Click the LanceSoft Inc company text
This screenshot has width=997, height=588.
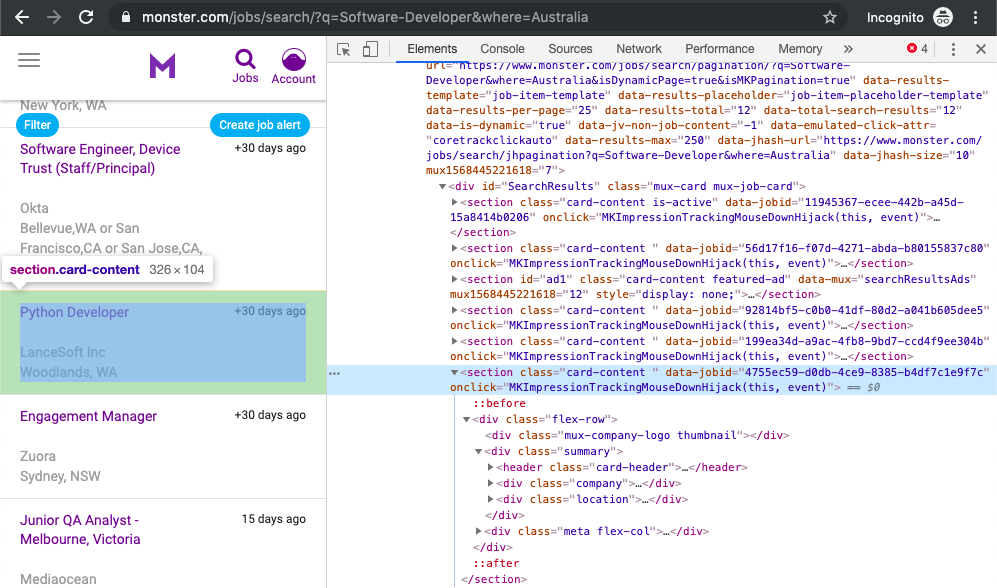pos(62,352)
